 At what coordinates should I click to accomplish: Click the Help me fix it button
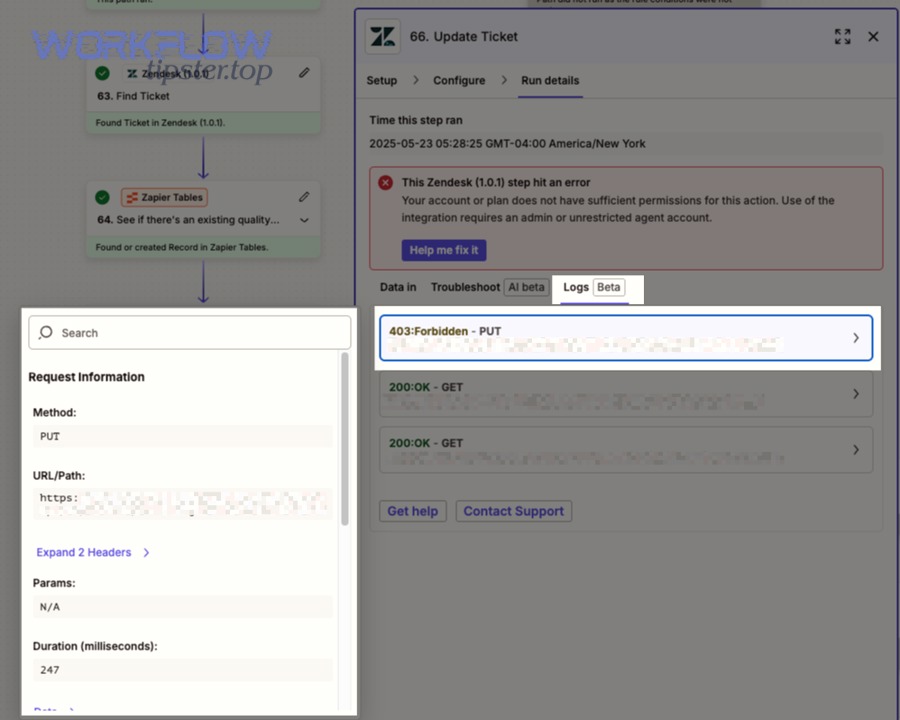click(444, 250)
